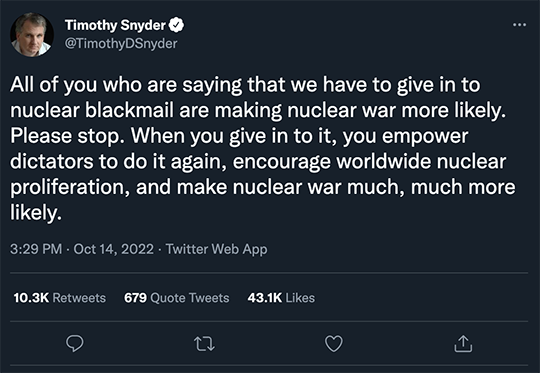Screen dimensions: 540x373
Task: Open the share tweet upload icon
Action: click(x=463, y=343)
